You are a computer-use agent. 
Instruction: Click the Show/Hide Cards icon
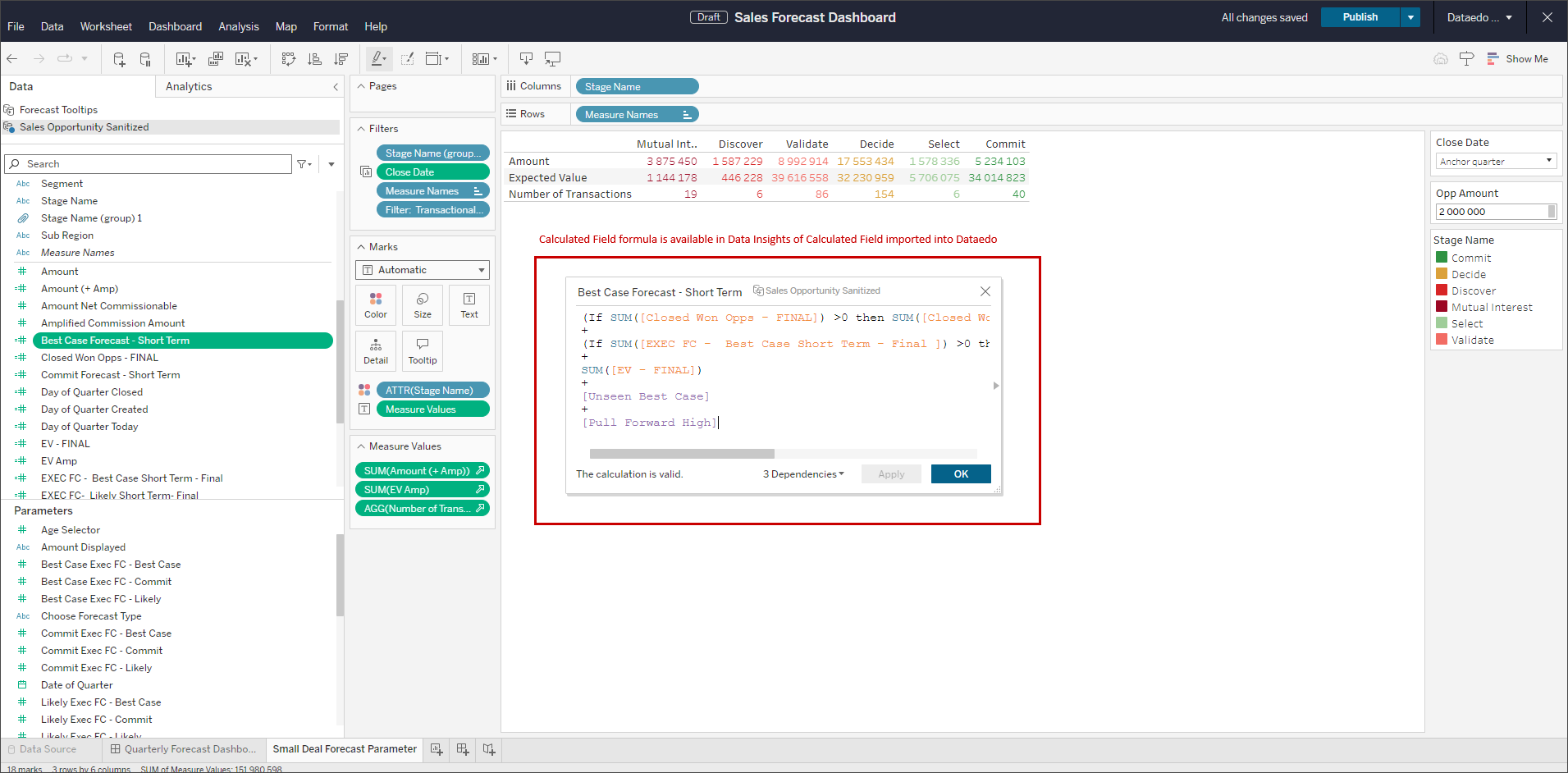tap(484, 59)
